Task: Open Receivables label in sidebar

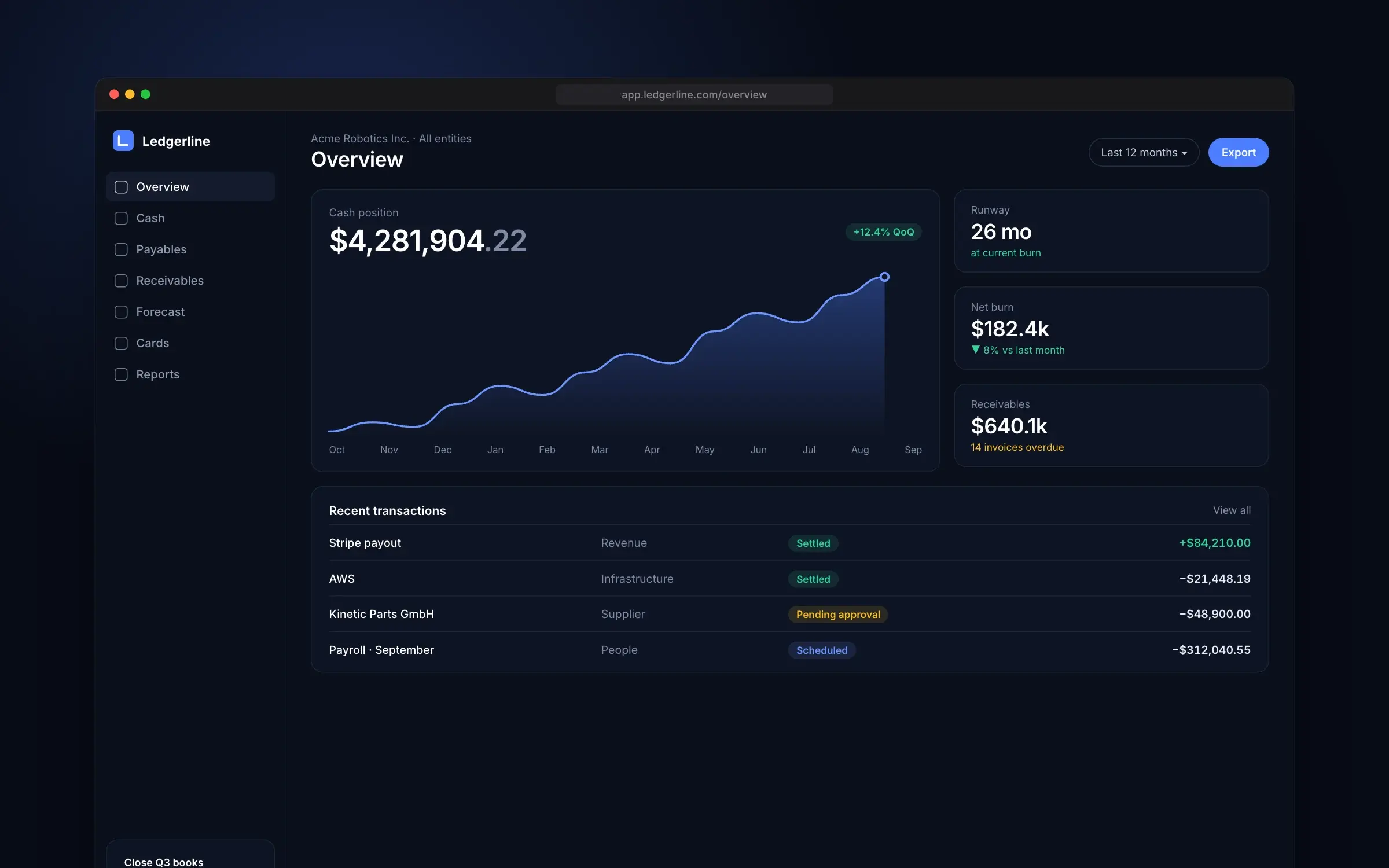Action: [170, 281]
